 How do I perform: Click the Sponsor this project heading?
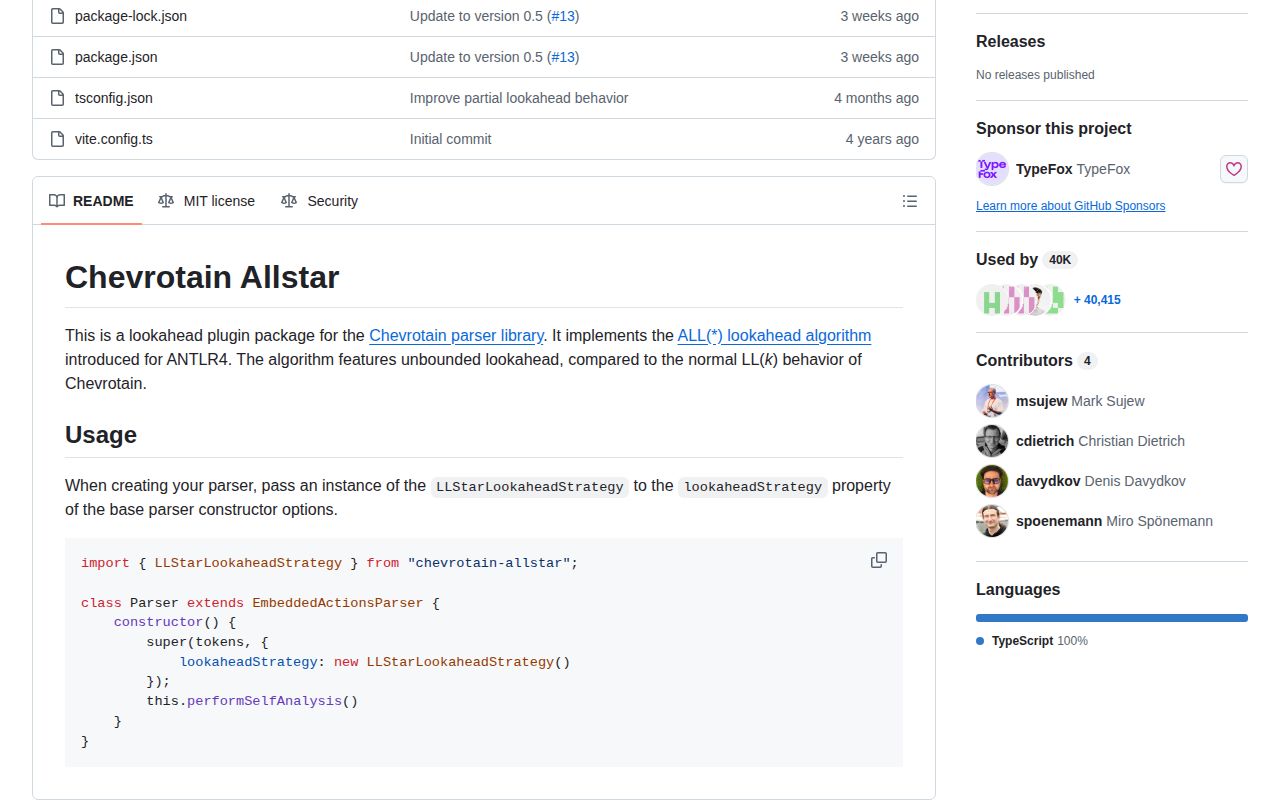[1054, 128]
